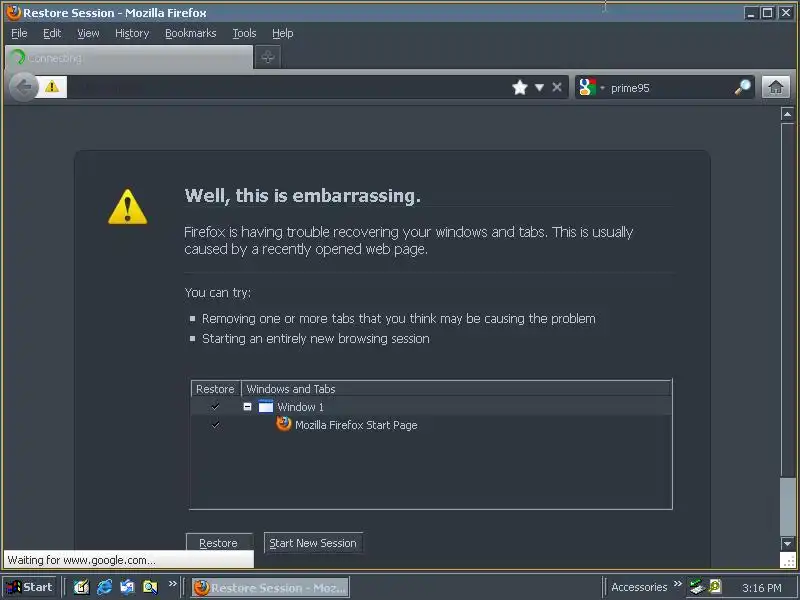
Task: Click the Restore column header
Action: pos(215,389)
